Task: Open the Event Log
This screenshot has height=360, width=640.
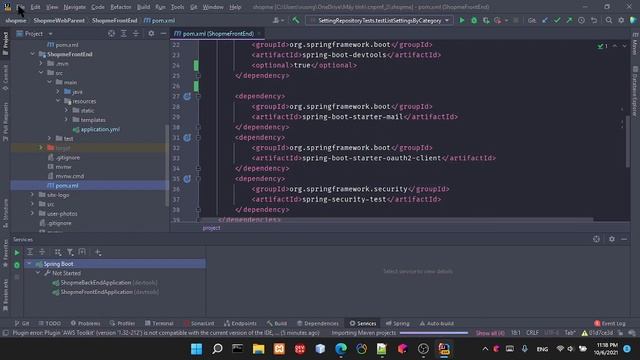Action: click(610, 323)
